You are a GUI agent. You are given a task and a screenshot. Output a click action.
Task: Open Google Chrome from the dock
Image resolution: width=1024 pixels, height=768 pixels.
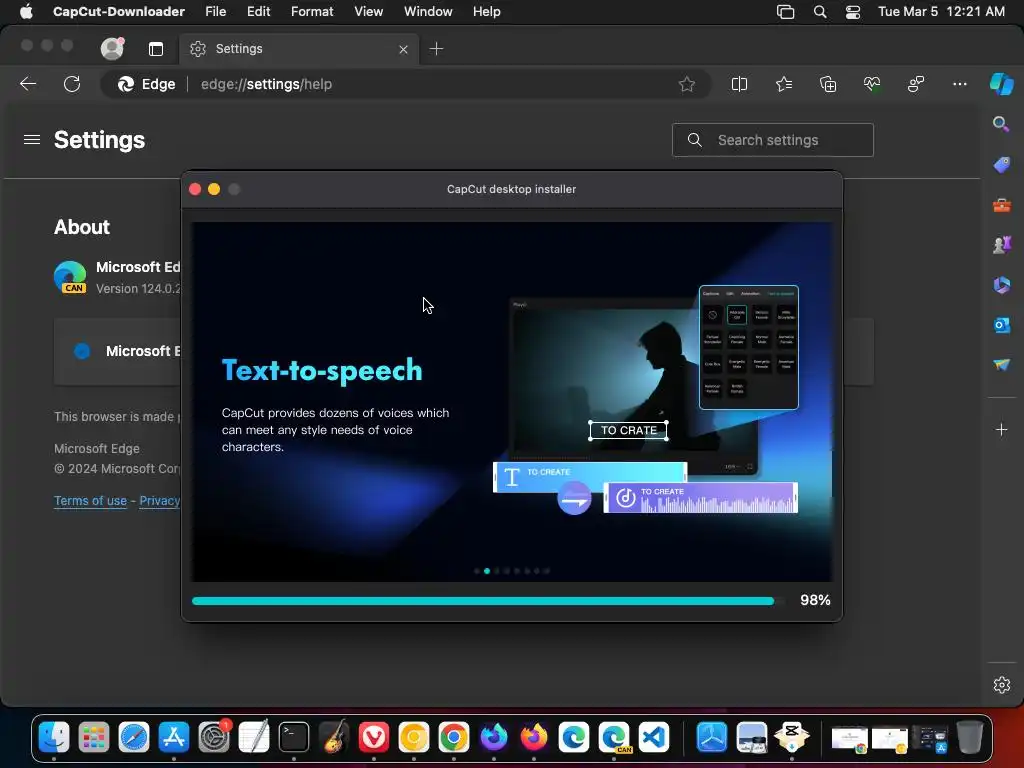(x=454, y=737)
